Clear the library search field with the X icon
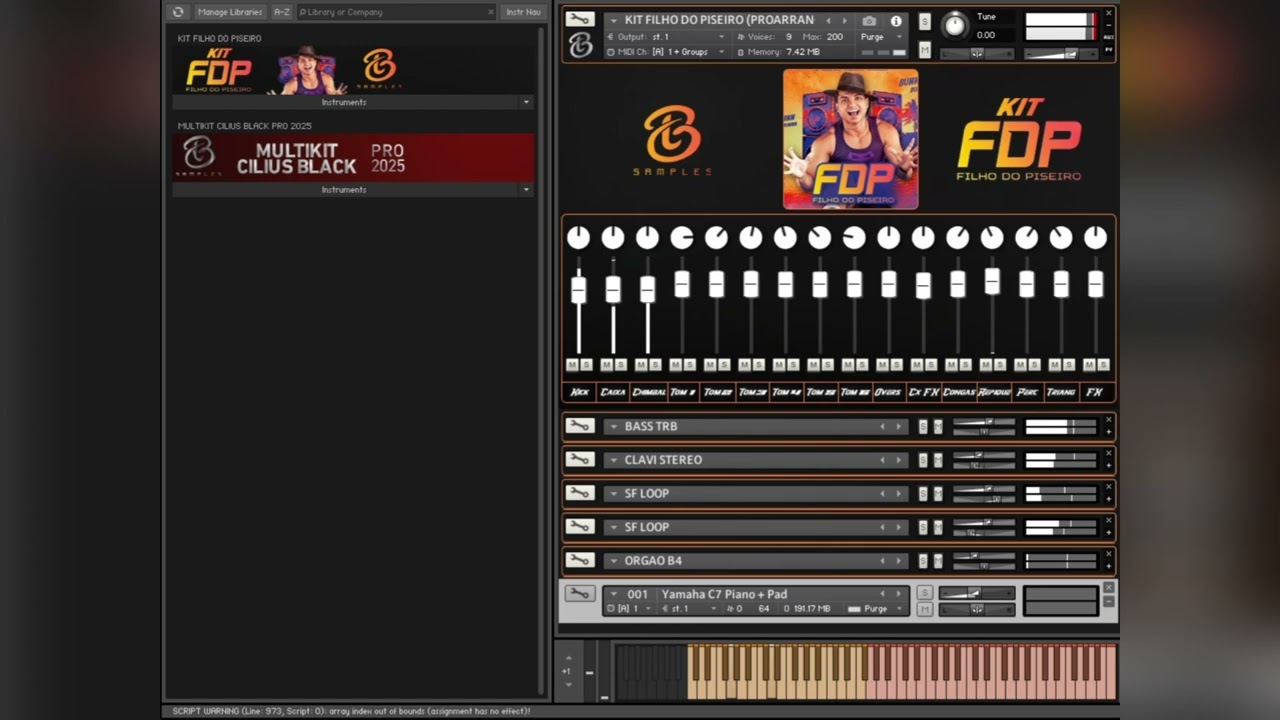The image size is (1280, 720). pyautogui.click(x=491, y=12)
